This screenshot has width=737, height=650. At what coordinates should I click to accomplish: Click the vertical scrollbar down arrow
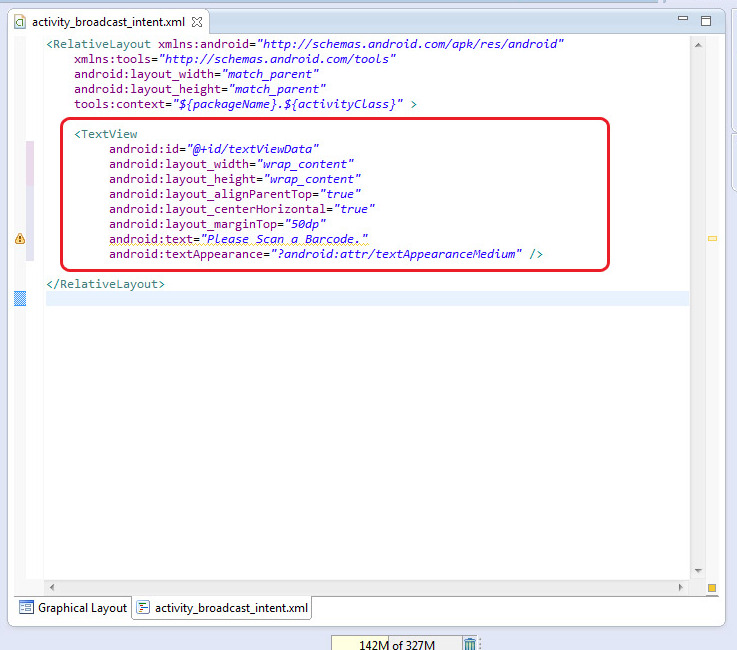pos(696,572)
